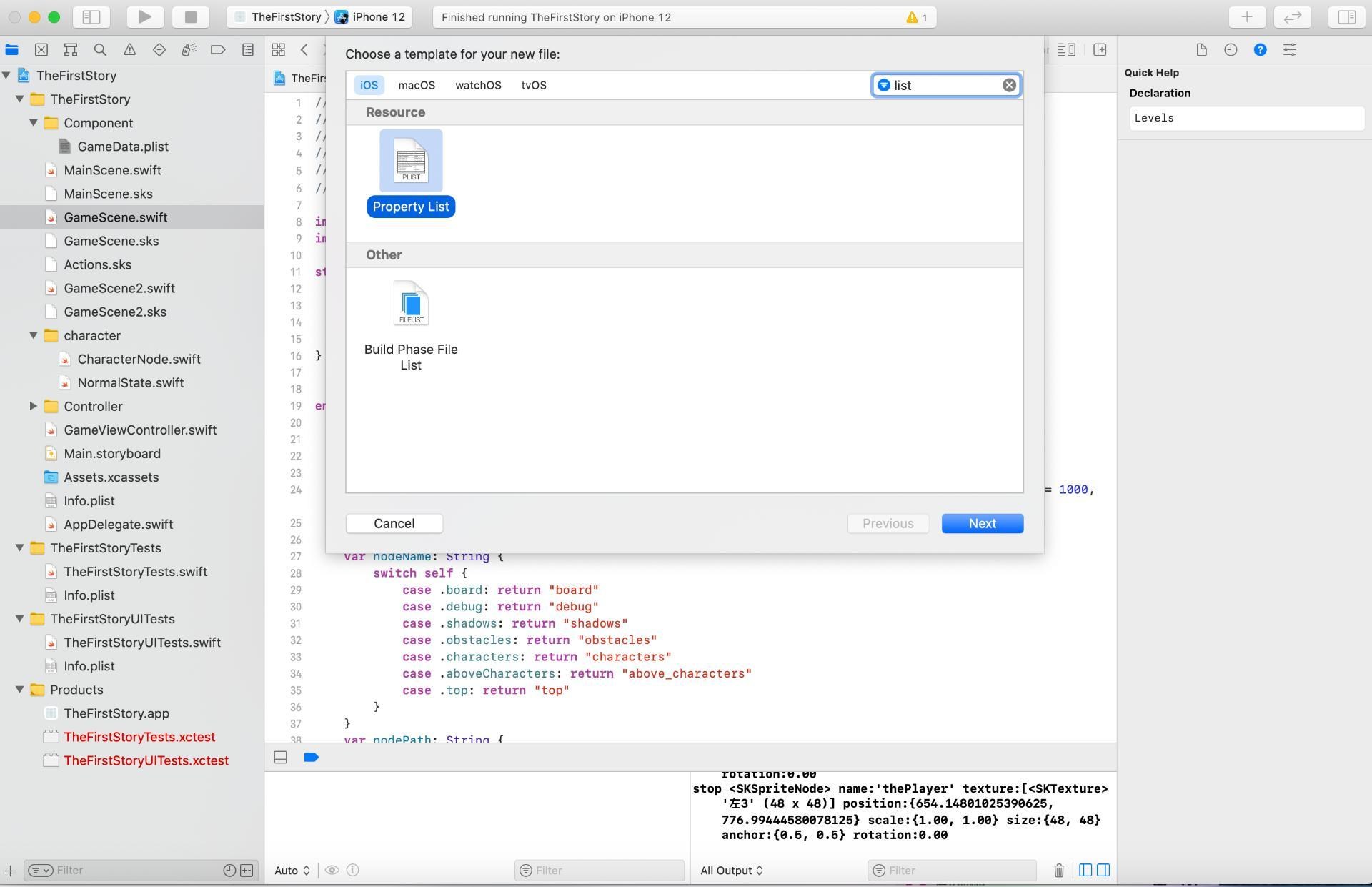Open the Report navigator icon
This screenshot has width=1372, height=887.
247,49
